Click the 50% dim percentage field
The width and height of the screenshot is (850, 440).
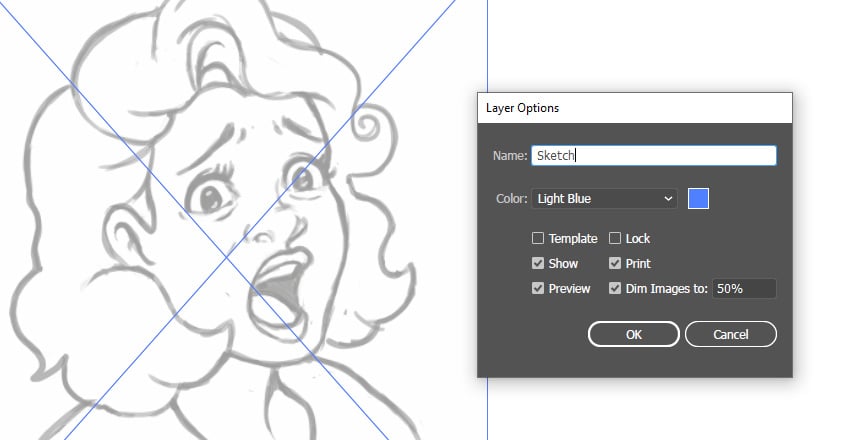click(743, 288)
